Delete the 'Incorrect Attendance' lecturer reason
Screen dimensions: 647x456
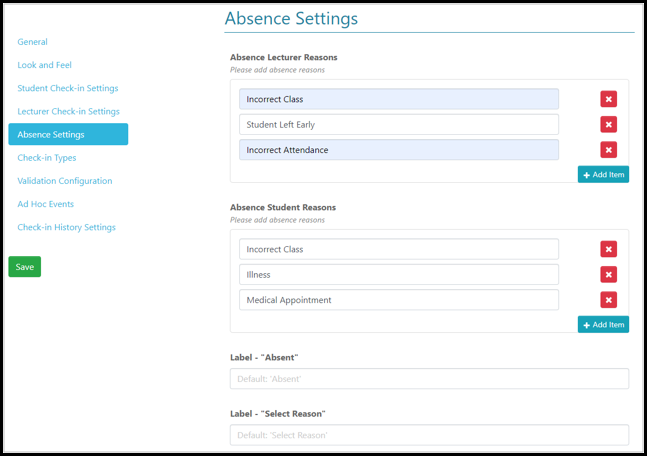[x=608, y=150]
